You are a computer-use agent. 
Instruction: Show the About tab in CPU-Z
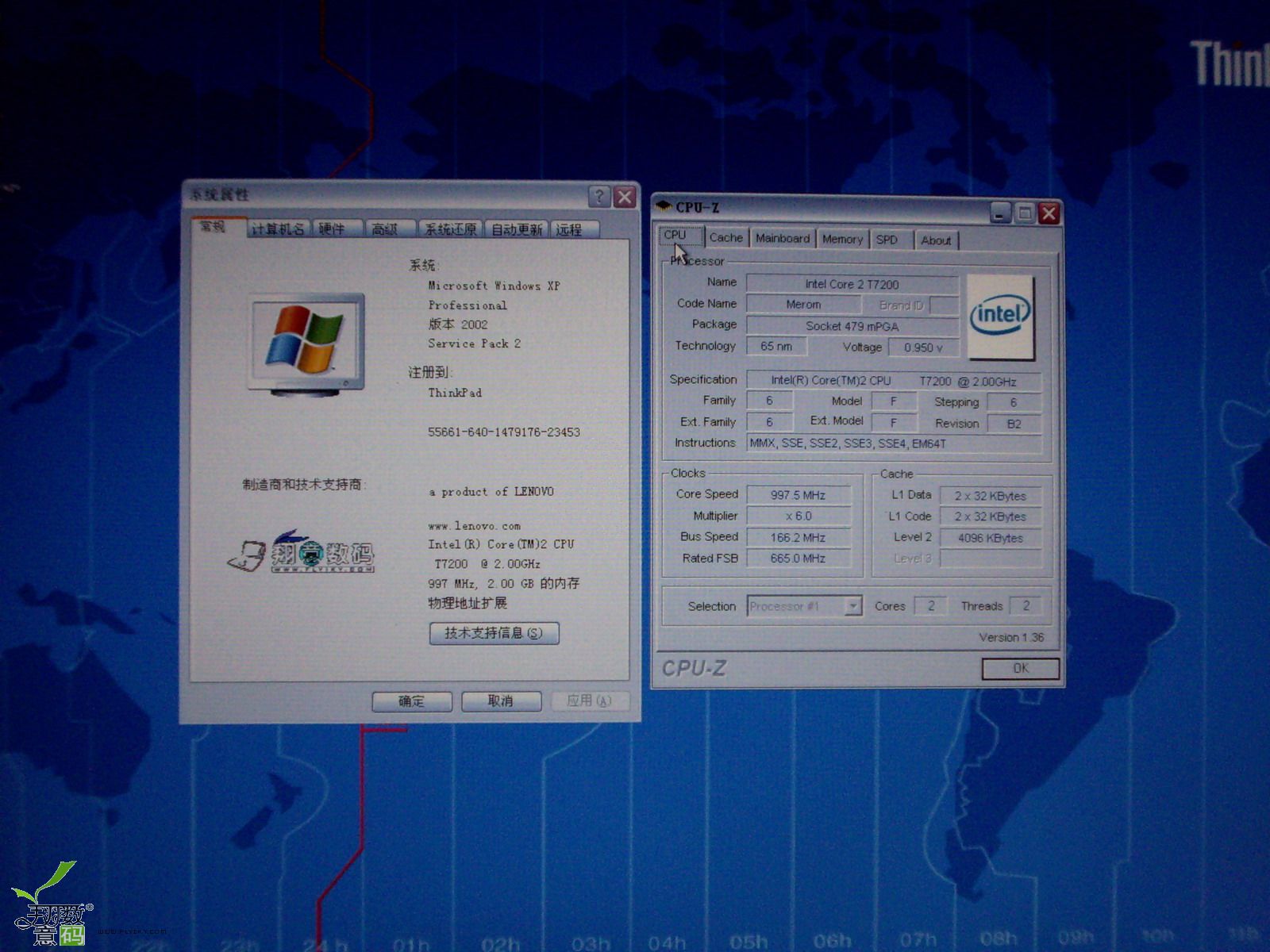pyautogui.click(x=936, y=240)
